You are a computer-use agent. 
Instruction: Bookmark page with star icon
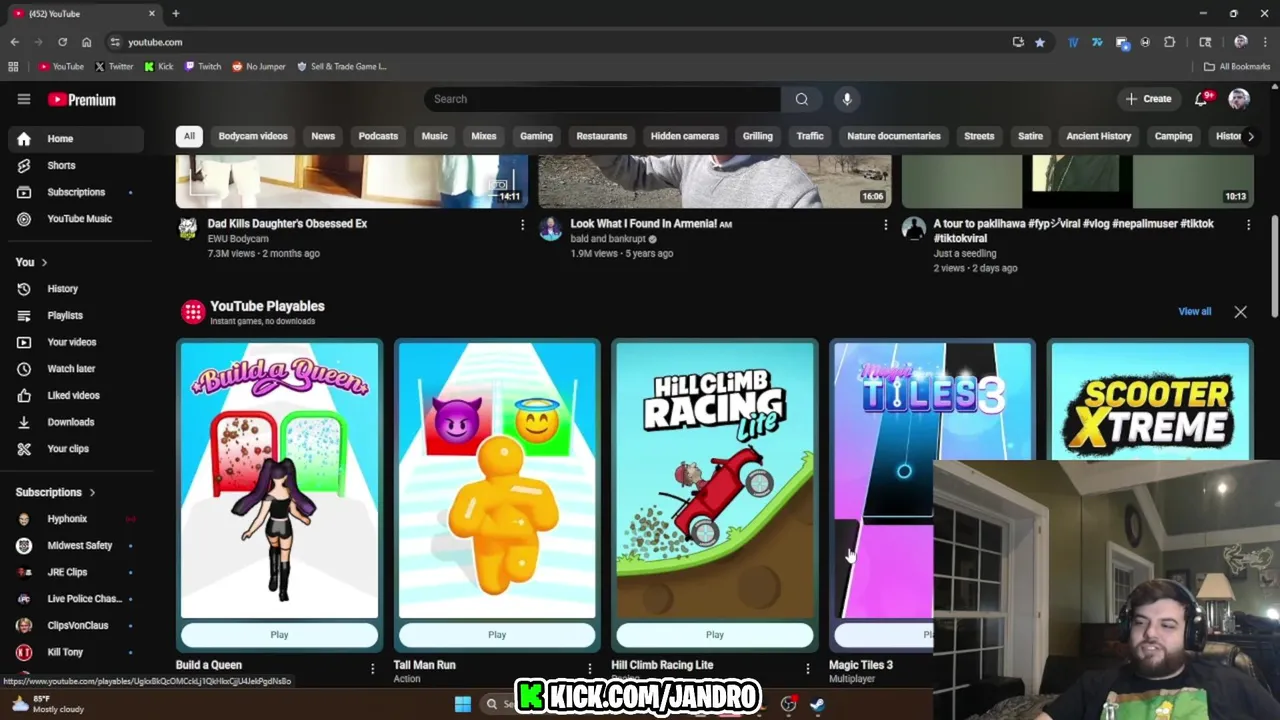[x=1040, y=42]
